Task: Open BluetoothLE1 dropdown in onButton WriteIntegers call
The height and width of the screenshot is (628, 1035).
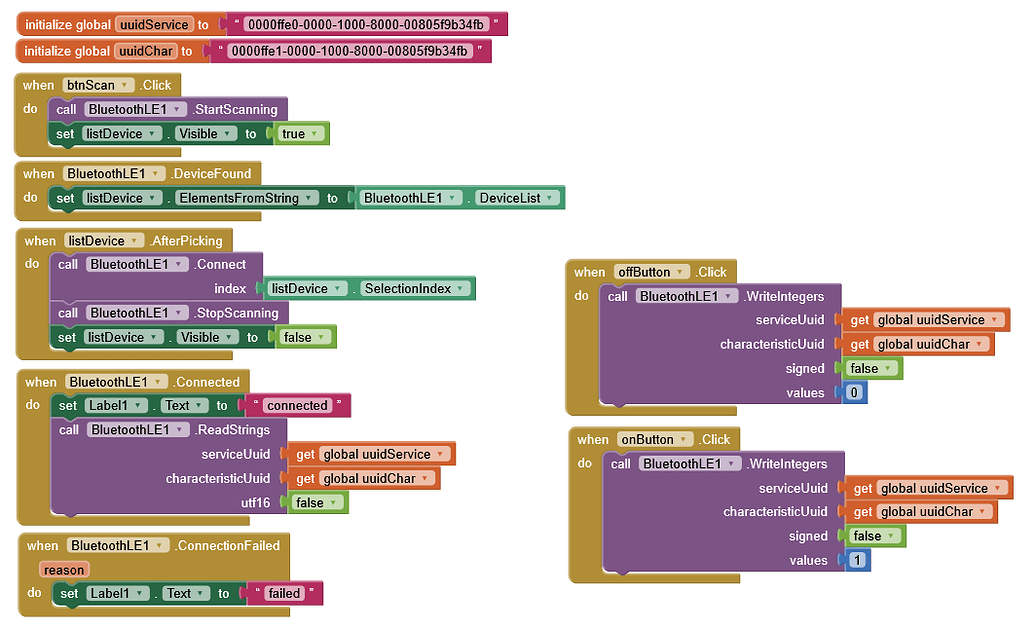Action: coord(690,464)
